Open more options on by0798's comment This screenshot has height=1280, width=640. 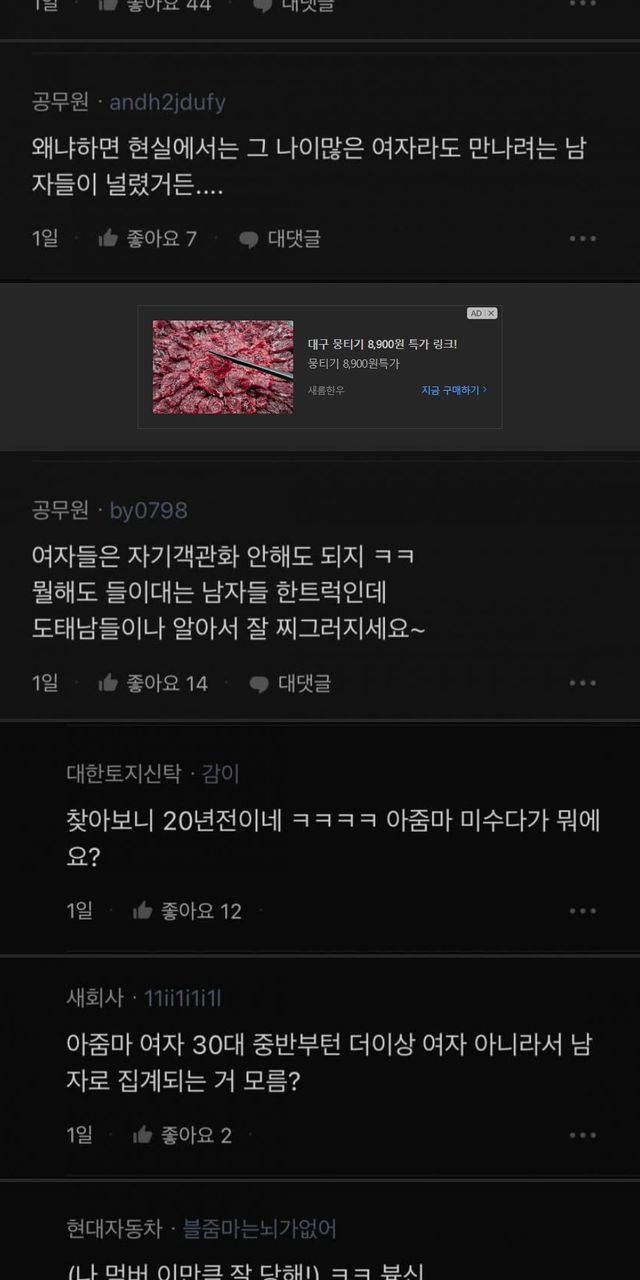point(583,683)
